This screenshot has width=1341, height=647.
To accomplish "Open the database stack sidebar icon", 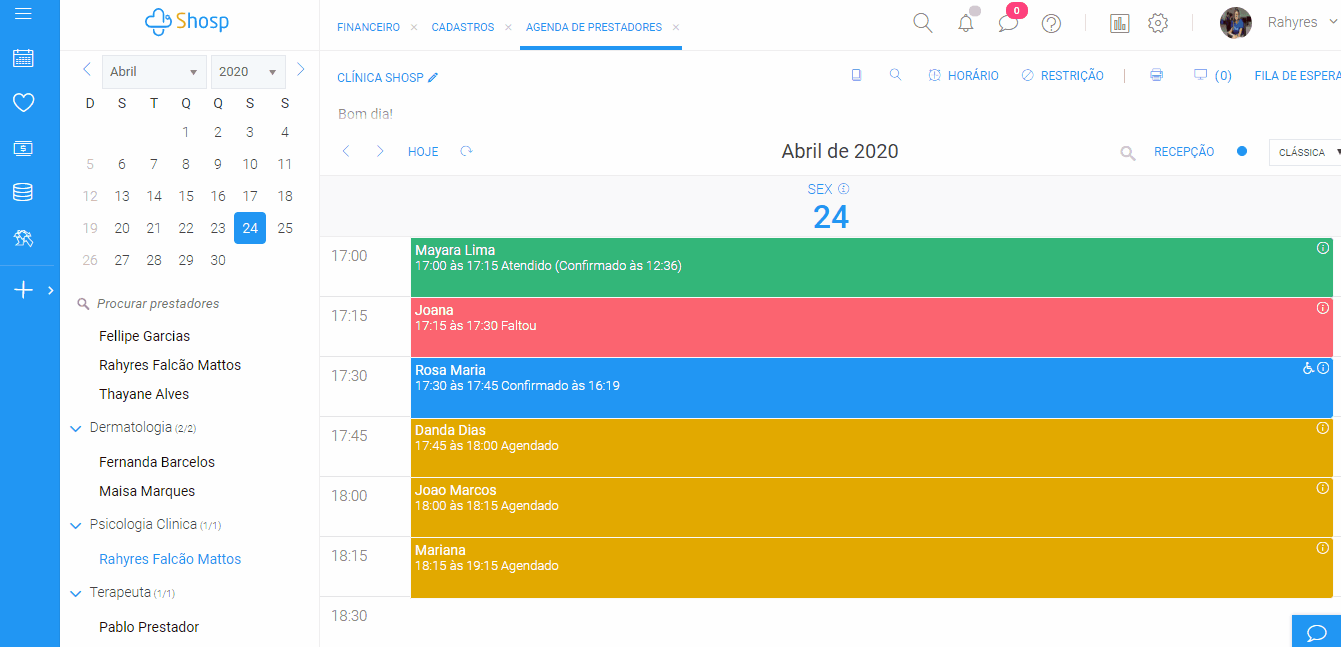I will (x=23, y=192).
